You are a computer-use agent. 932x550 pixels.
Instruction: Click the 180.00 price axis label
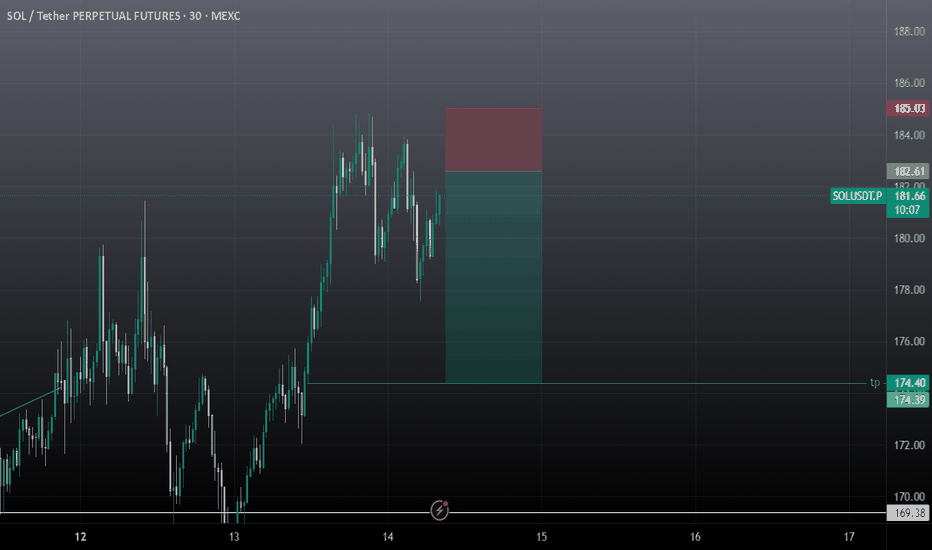(909, 238)
